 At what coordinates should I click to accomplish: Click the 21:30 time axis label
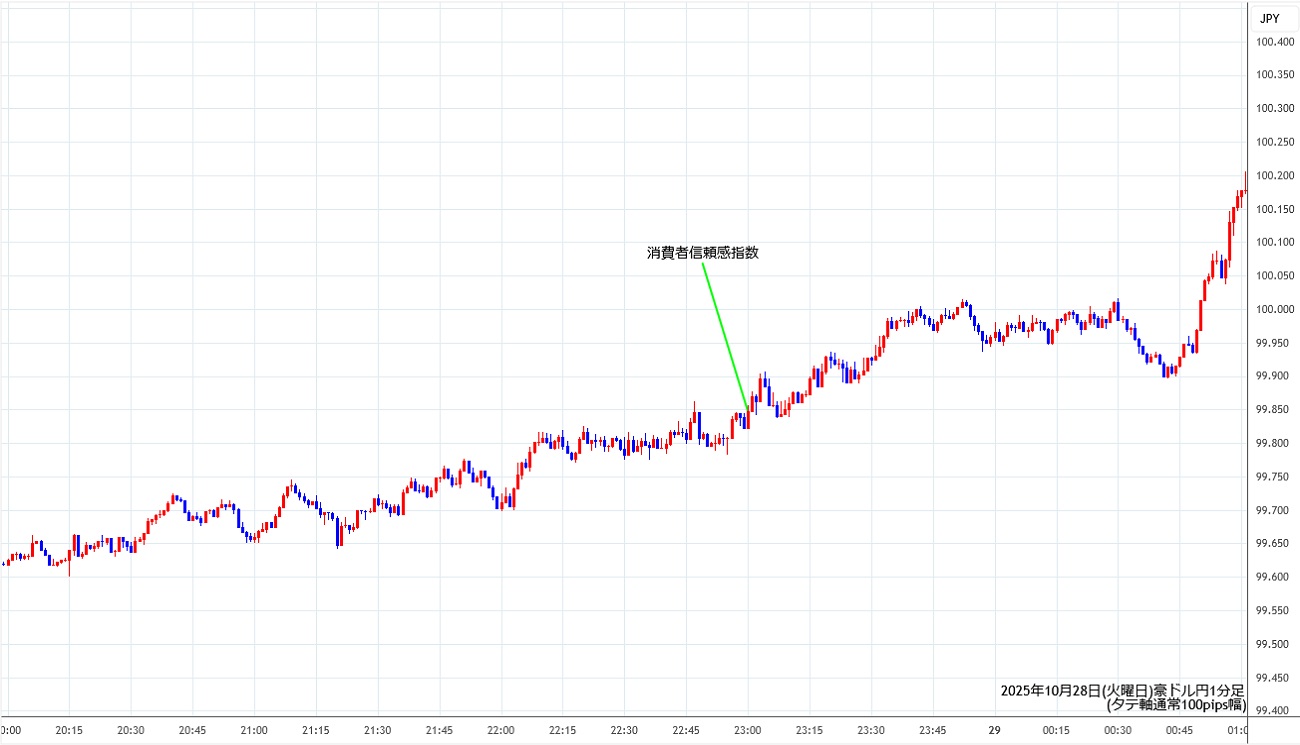coord(377,730)
